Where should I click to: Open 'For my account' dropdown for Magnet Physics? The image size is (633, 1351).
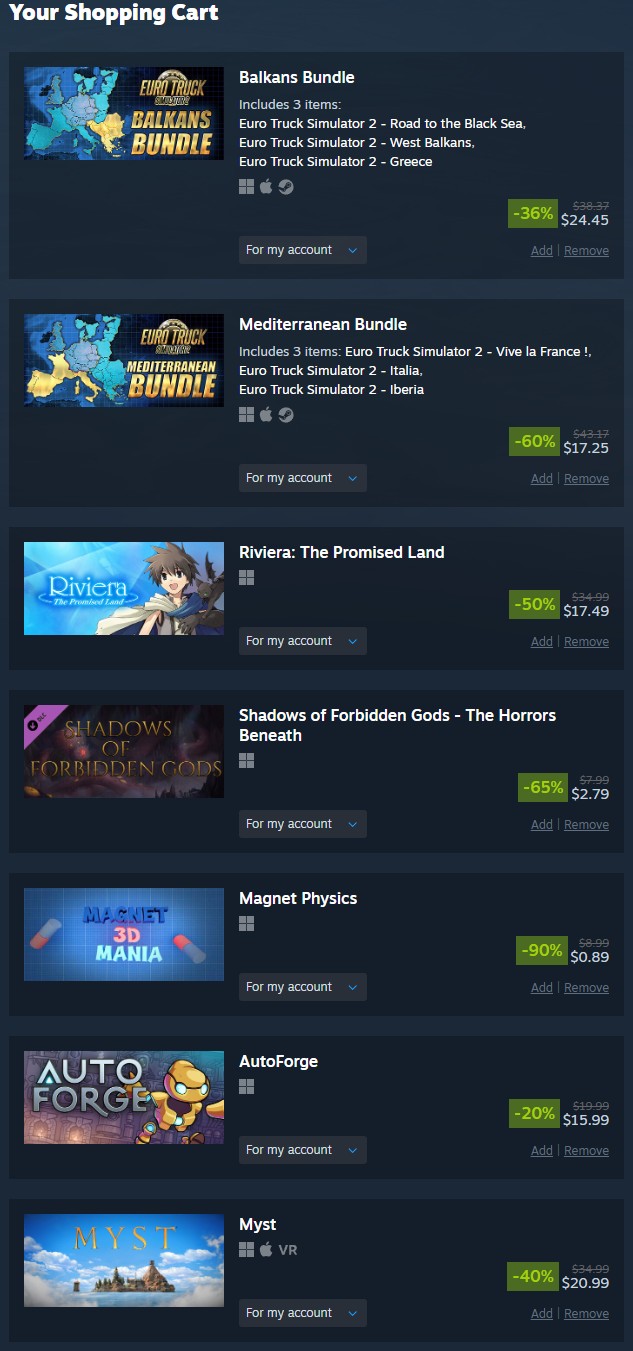[x=302, y=987]
